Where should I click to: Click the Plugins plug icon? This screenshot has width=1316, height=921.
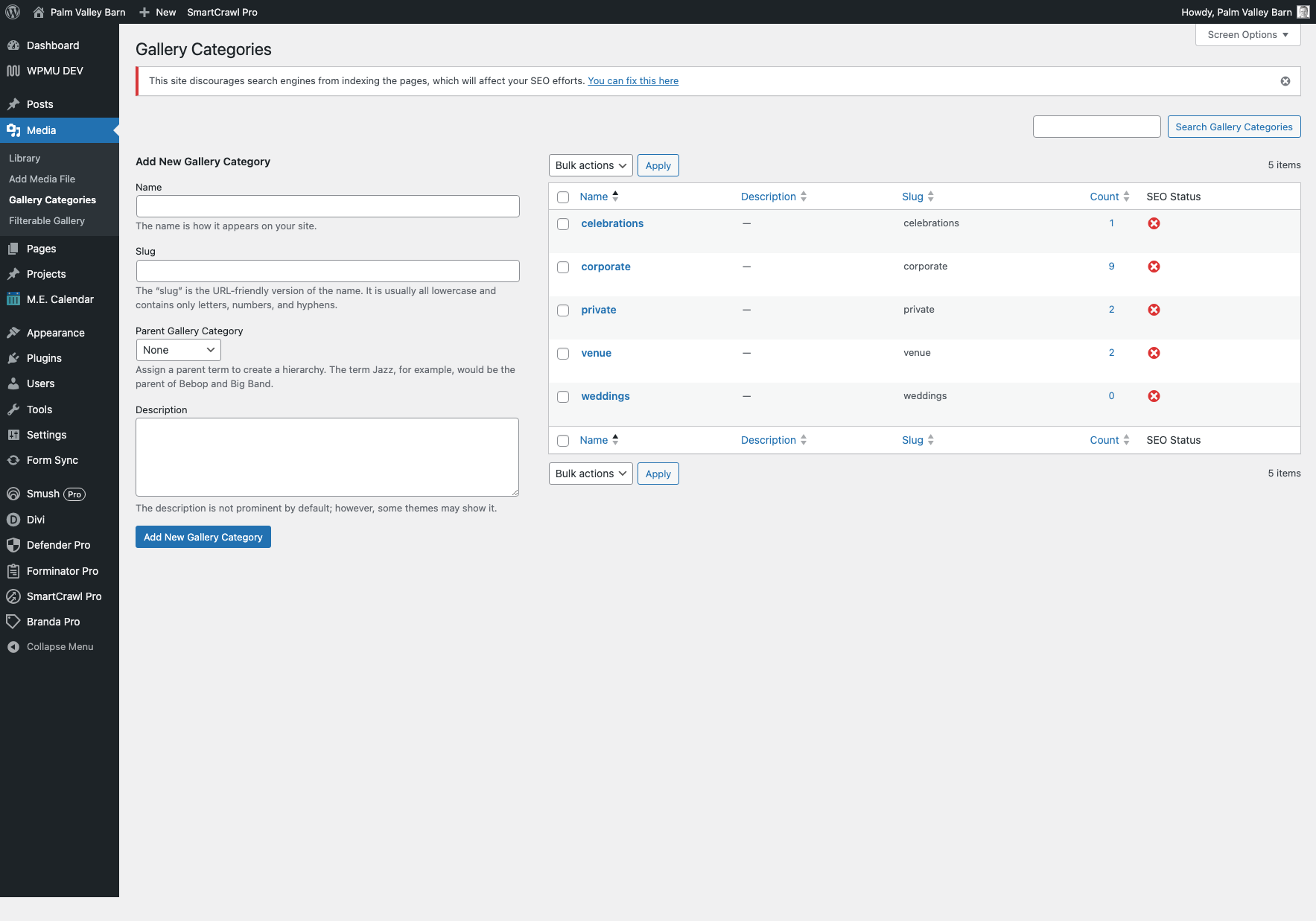point(13,358)
